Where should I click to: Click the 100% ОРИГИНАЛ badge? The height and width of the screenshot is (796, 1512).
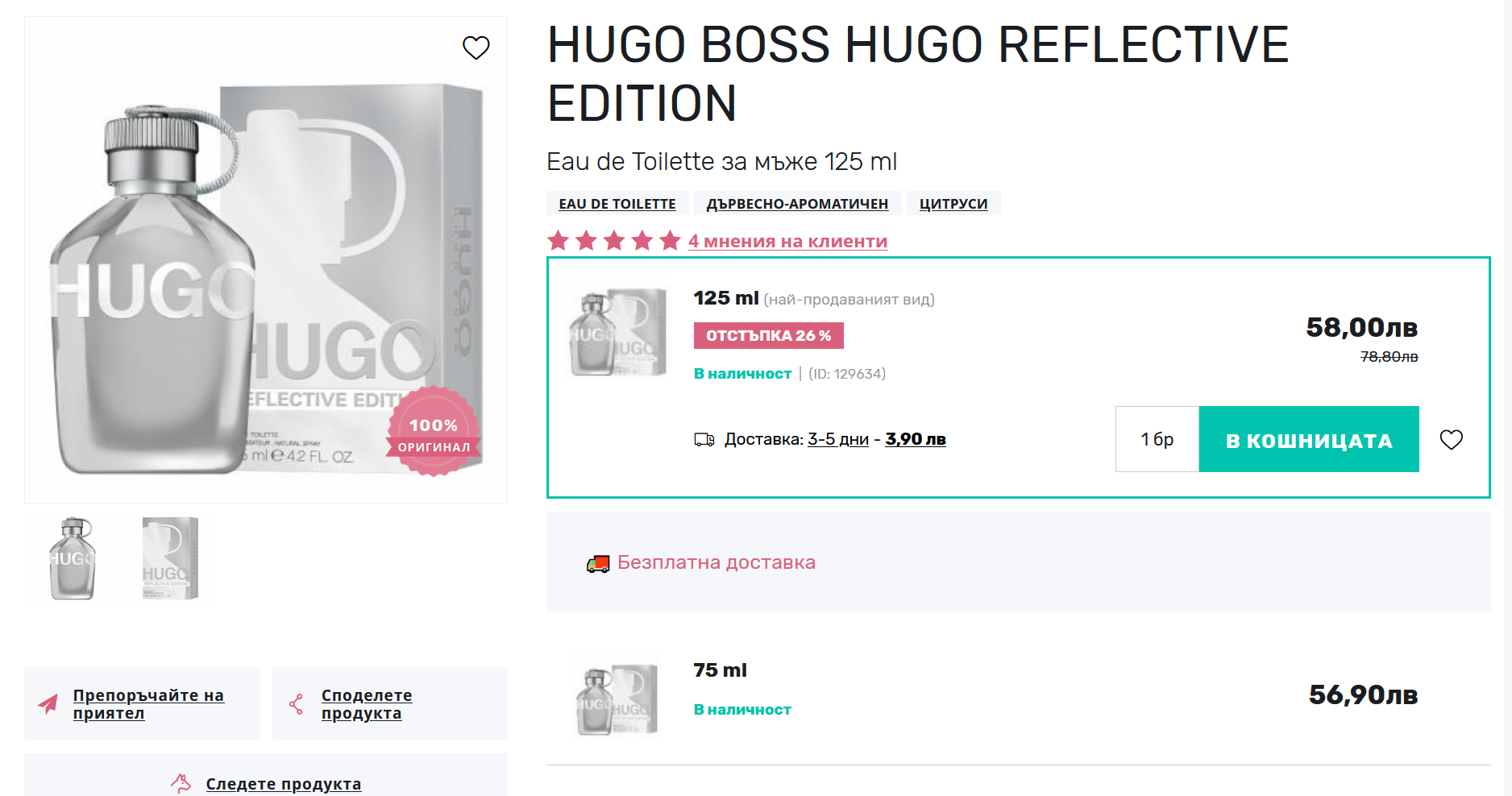[x=434, y=433]
